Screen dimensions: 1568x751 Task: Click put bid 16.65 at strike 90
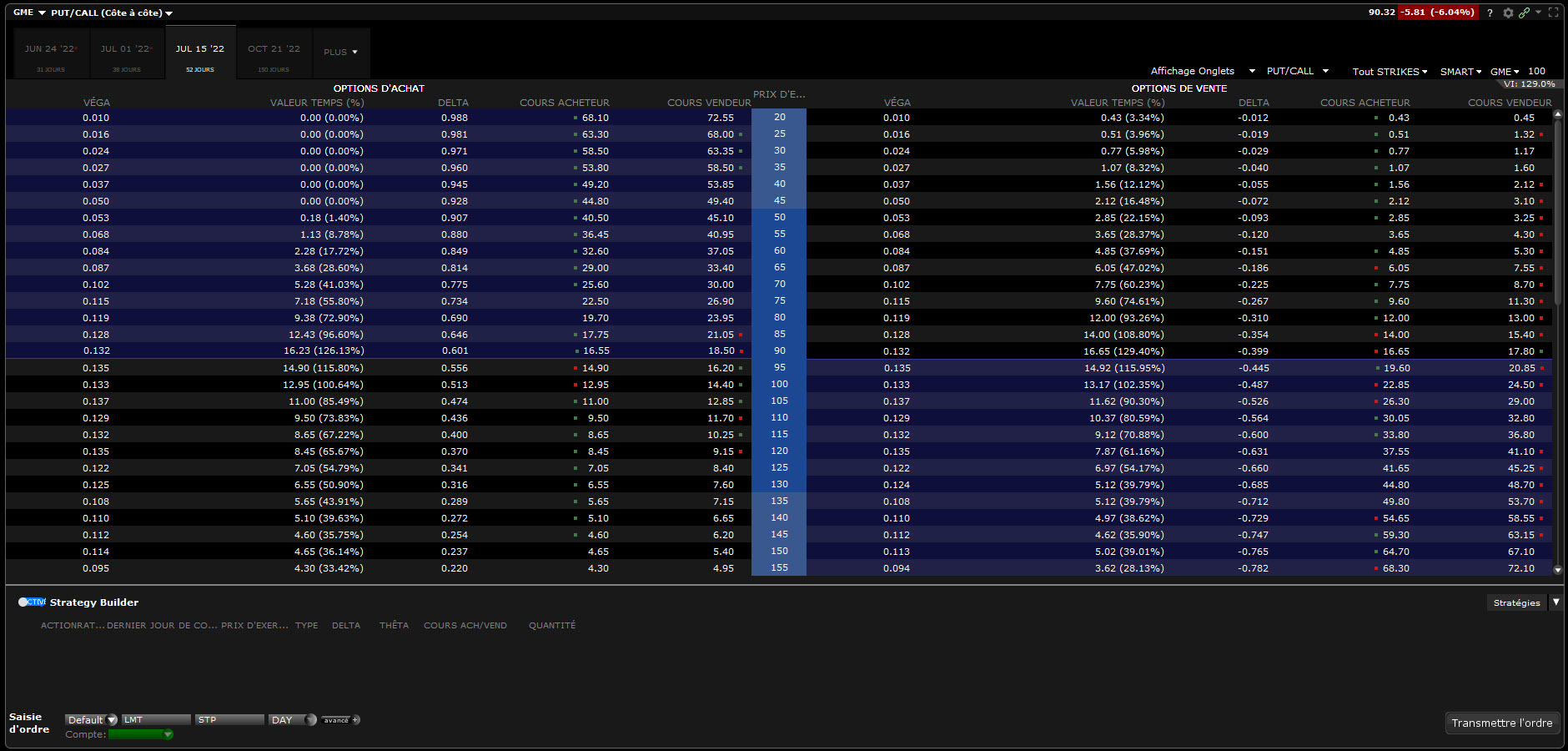click(x=1396, y=351)
